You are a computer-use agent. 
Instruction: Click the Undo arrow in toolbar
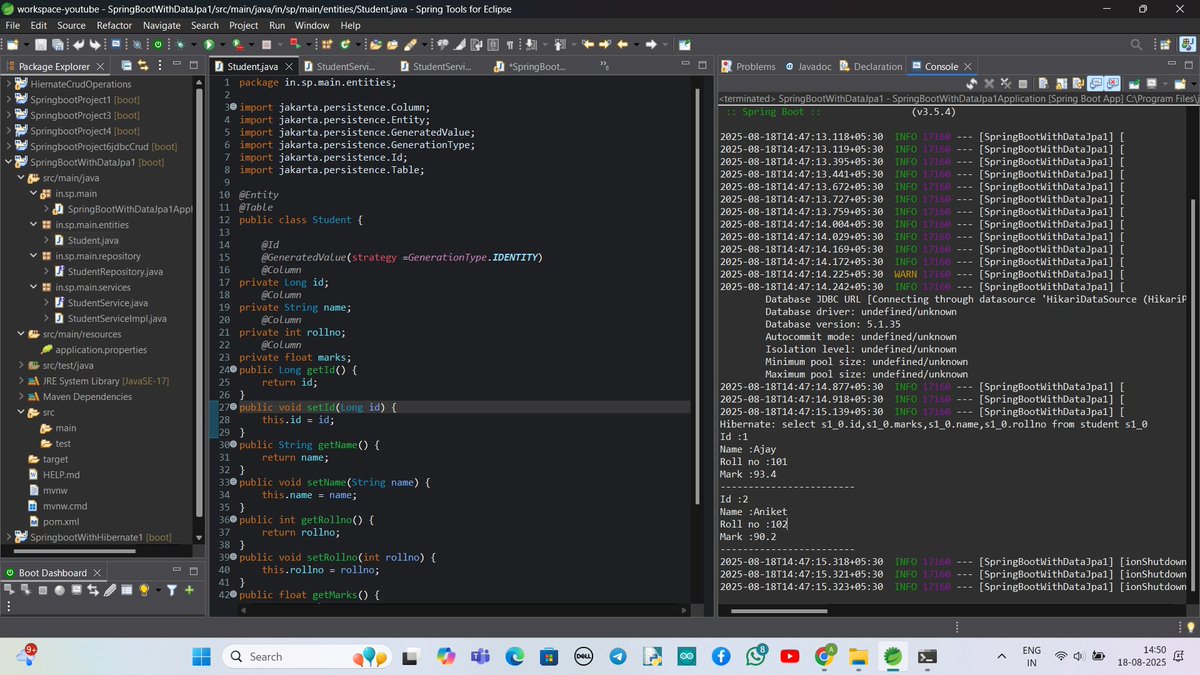pyautogui.click(x=78, y=44)
